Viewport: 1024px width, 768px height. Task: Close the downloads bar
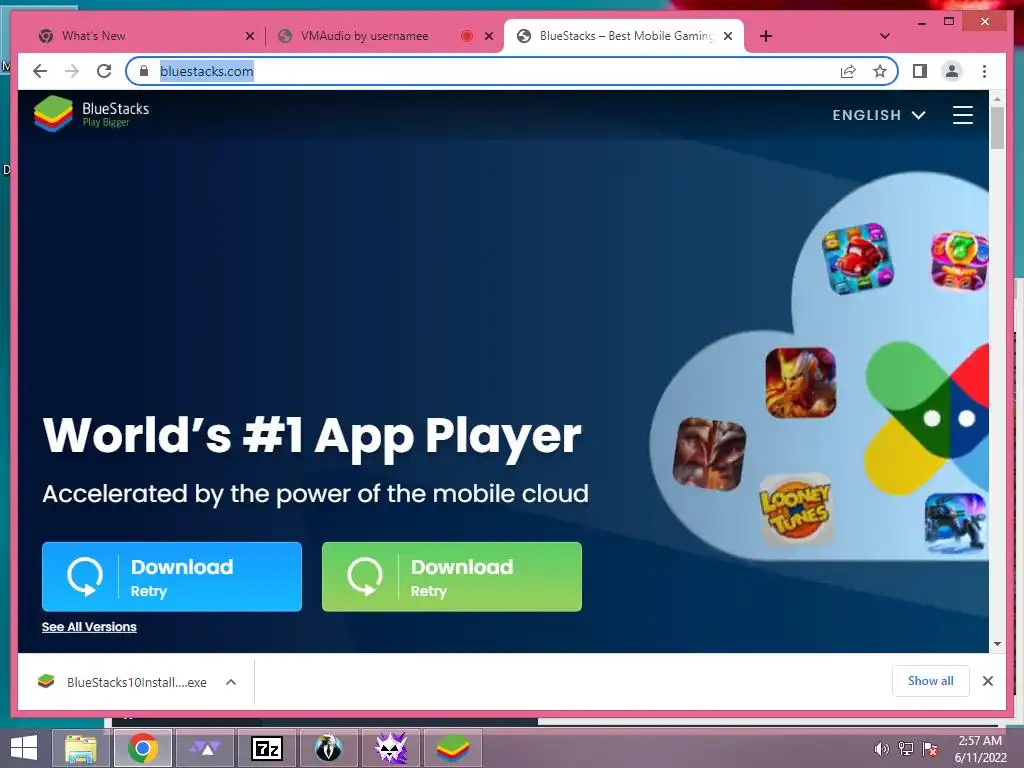[987, 681]
